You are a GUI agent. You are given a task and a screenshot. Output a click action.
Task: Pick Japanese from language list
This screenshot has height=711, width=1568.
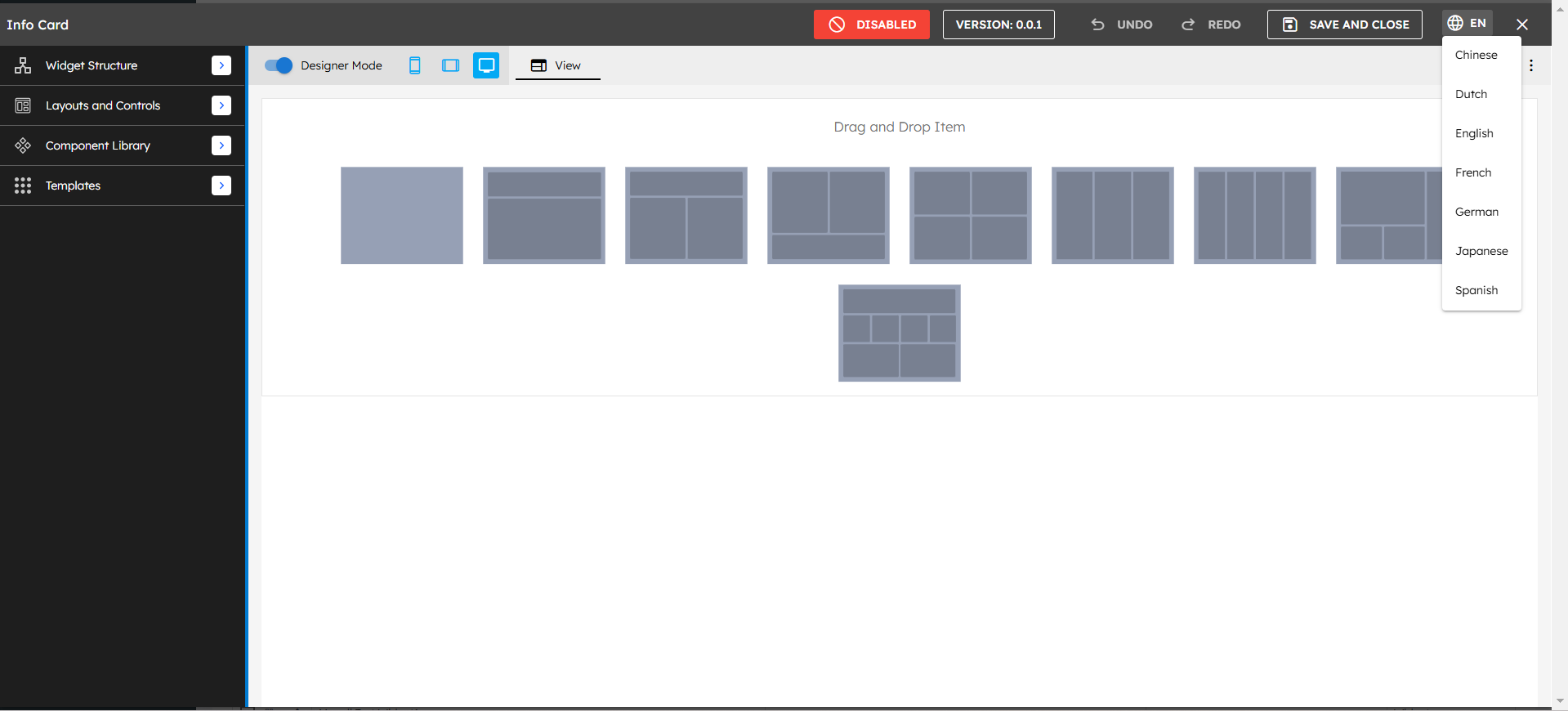(x=1481, y=251)
